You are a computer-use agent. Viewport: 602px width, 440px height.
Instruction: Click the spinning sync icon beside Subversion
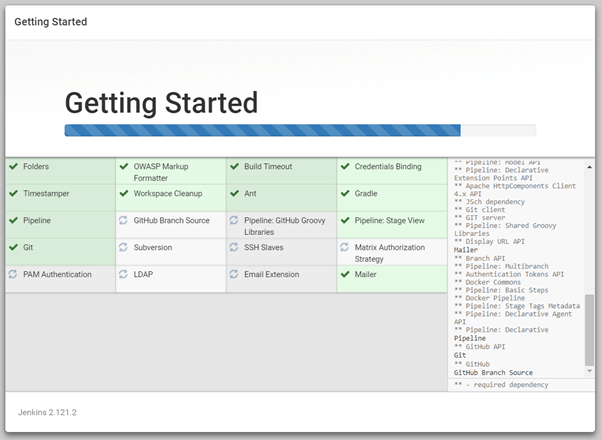point(123,247)
